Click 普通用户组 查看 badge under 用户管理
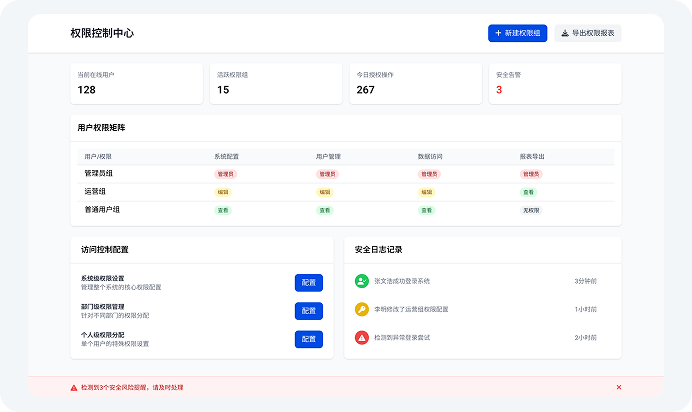Screen dimensions: 692x412 [324, 210]
